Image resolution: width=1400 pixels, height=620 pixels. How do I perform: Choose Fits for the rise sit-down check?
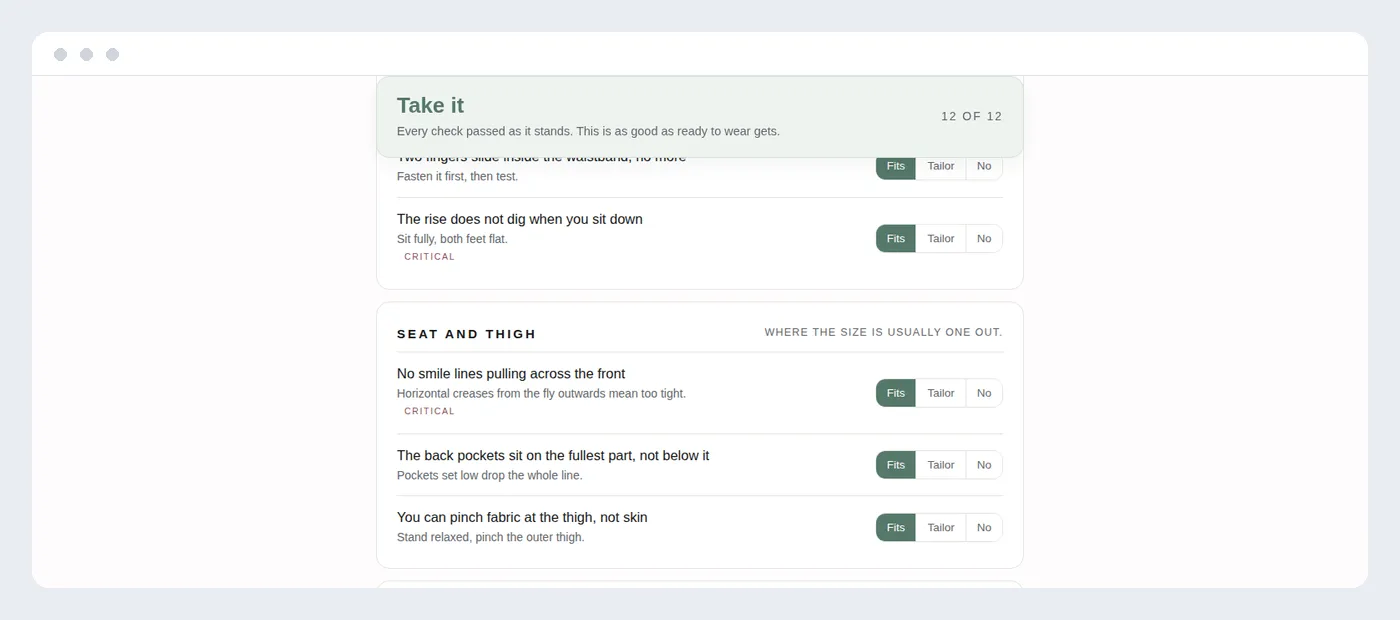(896, 238)
